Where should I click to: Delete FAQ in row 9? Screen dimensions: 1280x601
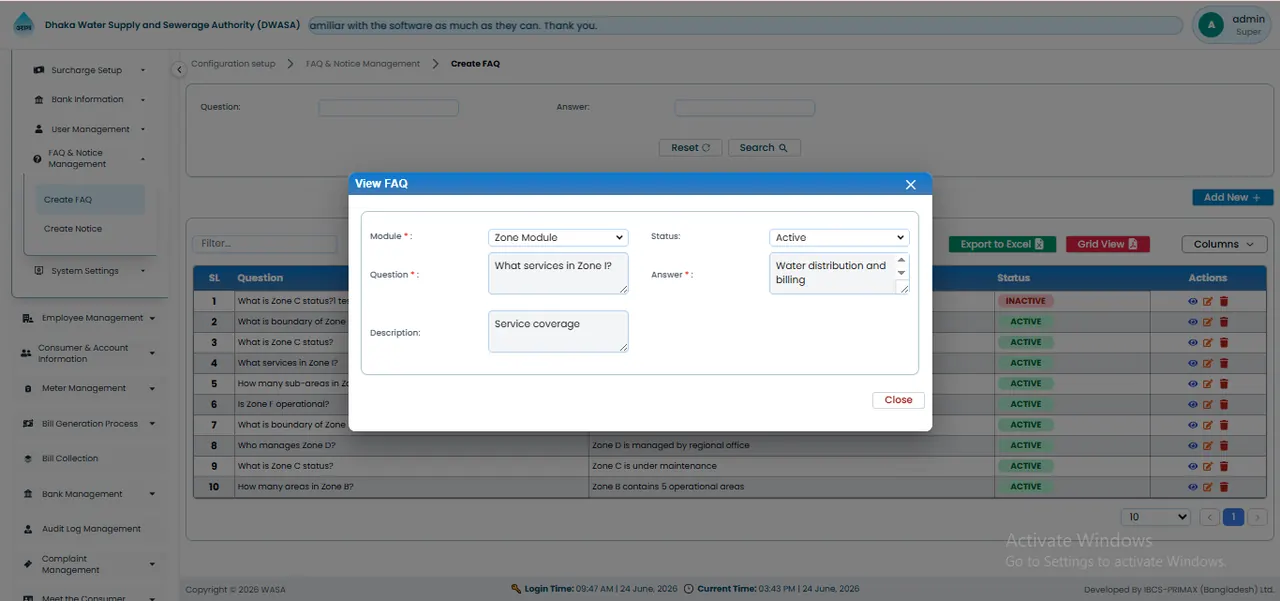point(1224,466)
